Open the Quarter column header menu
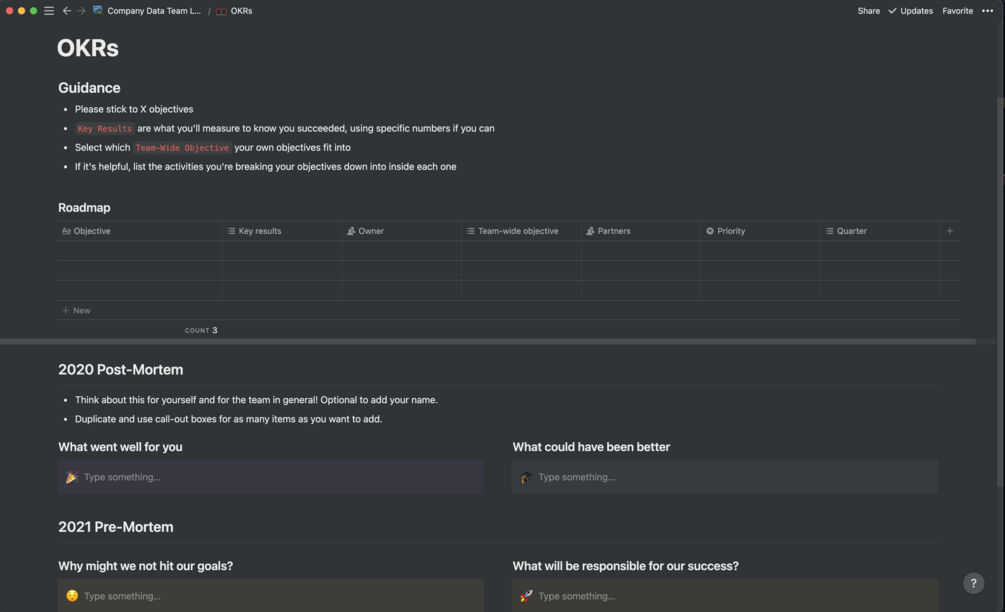1005x612 pixels. pyautogui.click(x=851, y=231)
